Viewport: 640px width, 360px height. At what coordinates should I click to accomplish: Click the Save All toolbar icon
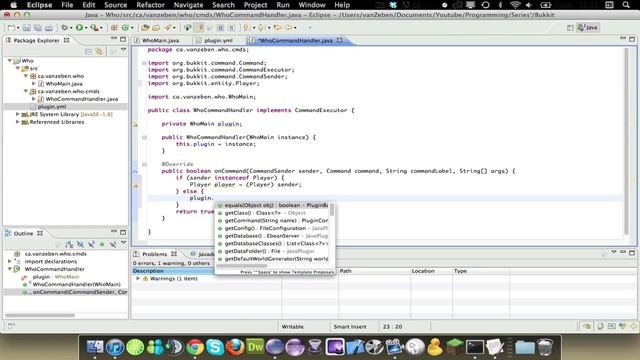click(38, 28)
